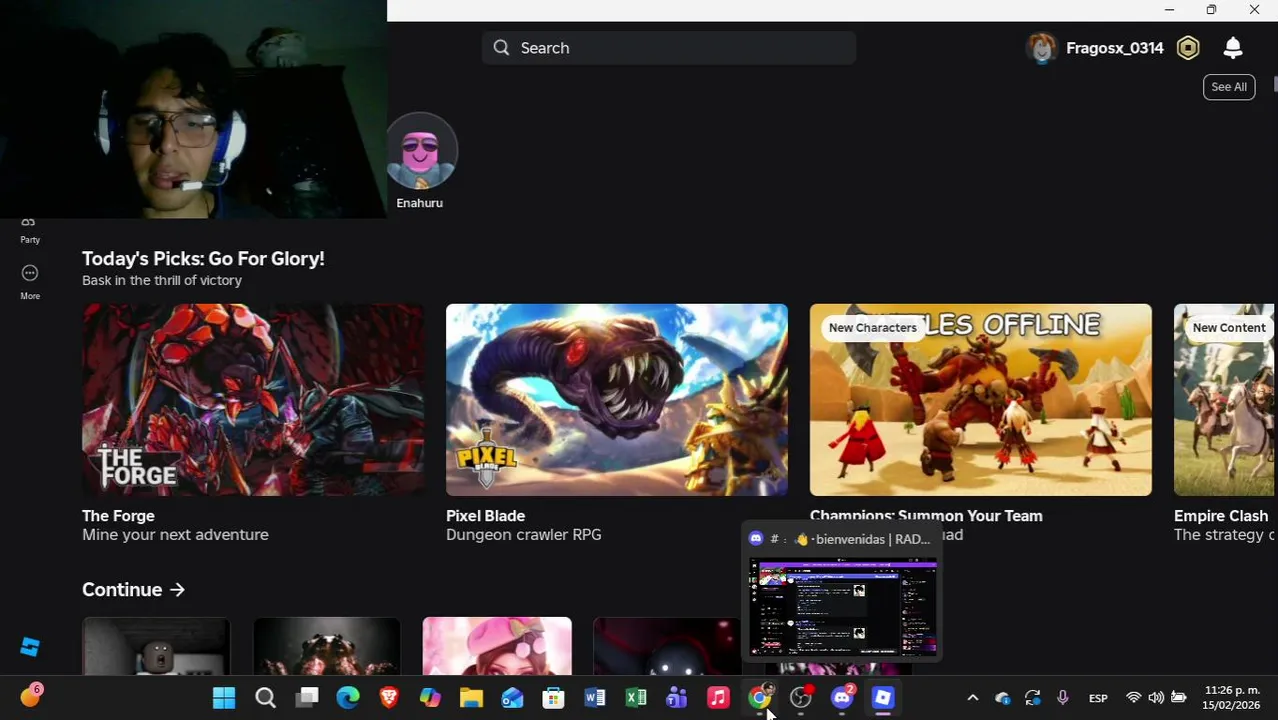Open the Party sidebar item
The image size is (1278, 720).
pos(30,230)
